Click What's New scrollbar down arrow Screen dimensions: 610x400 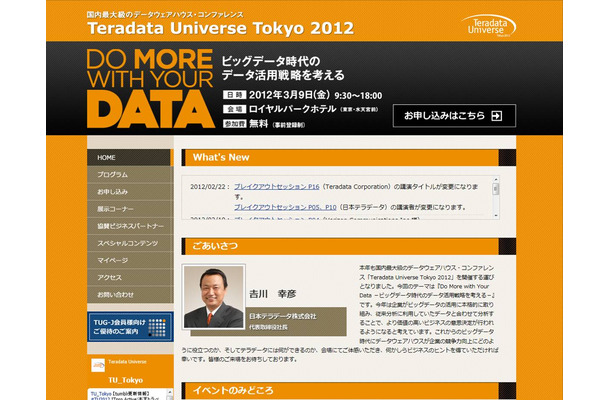(x=496, y=215)
